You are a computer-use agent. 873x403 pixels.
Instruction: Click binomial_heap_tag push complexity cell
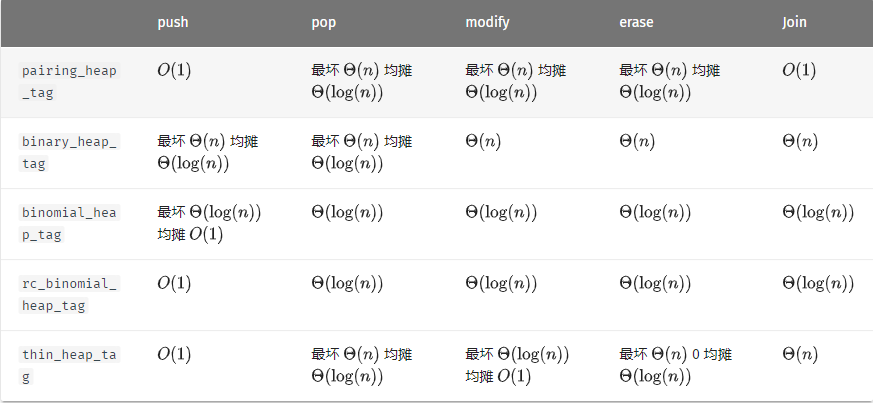coord(209,223)
